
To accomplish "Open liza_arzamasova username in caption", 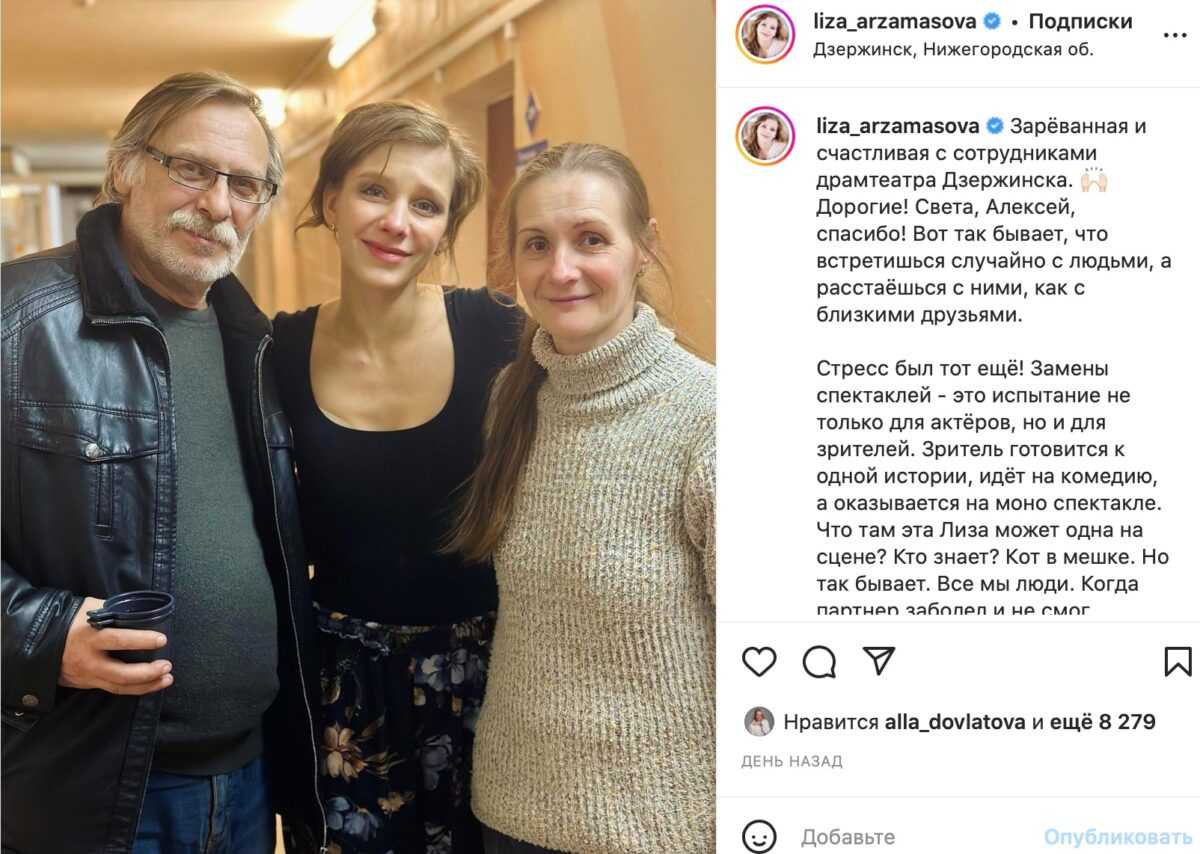I will [899, 126].
